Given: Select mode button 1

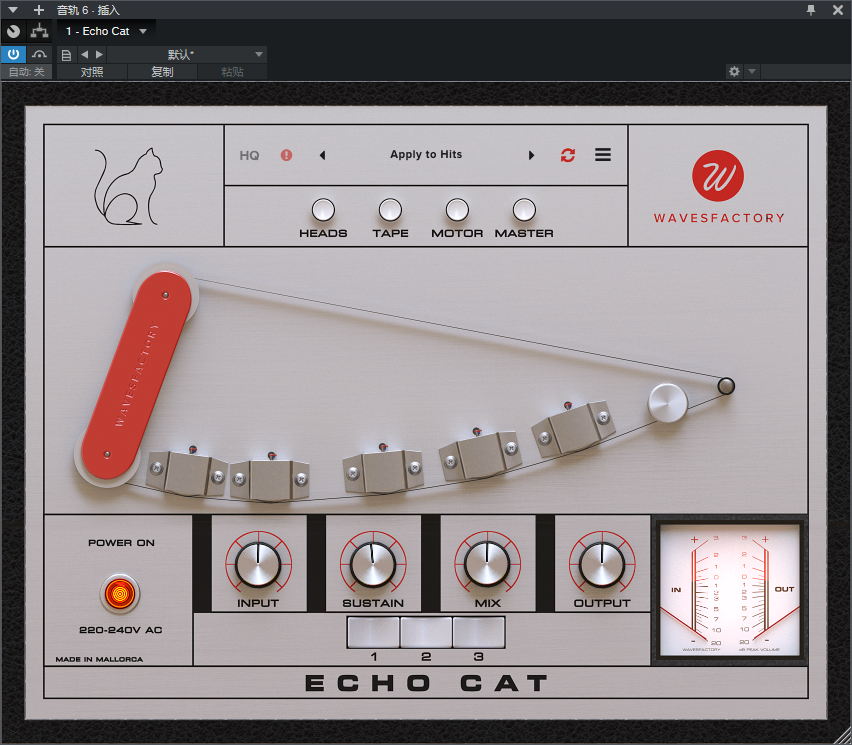Looking at the screenshot, I should point(373,632).
